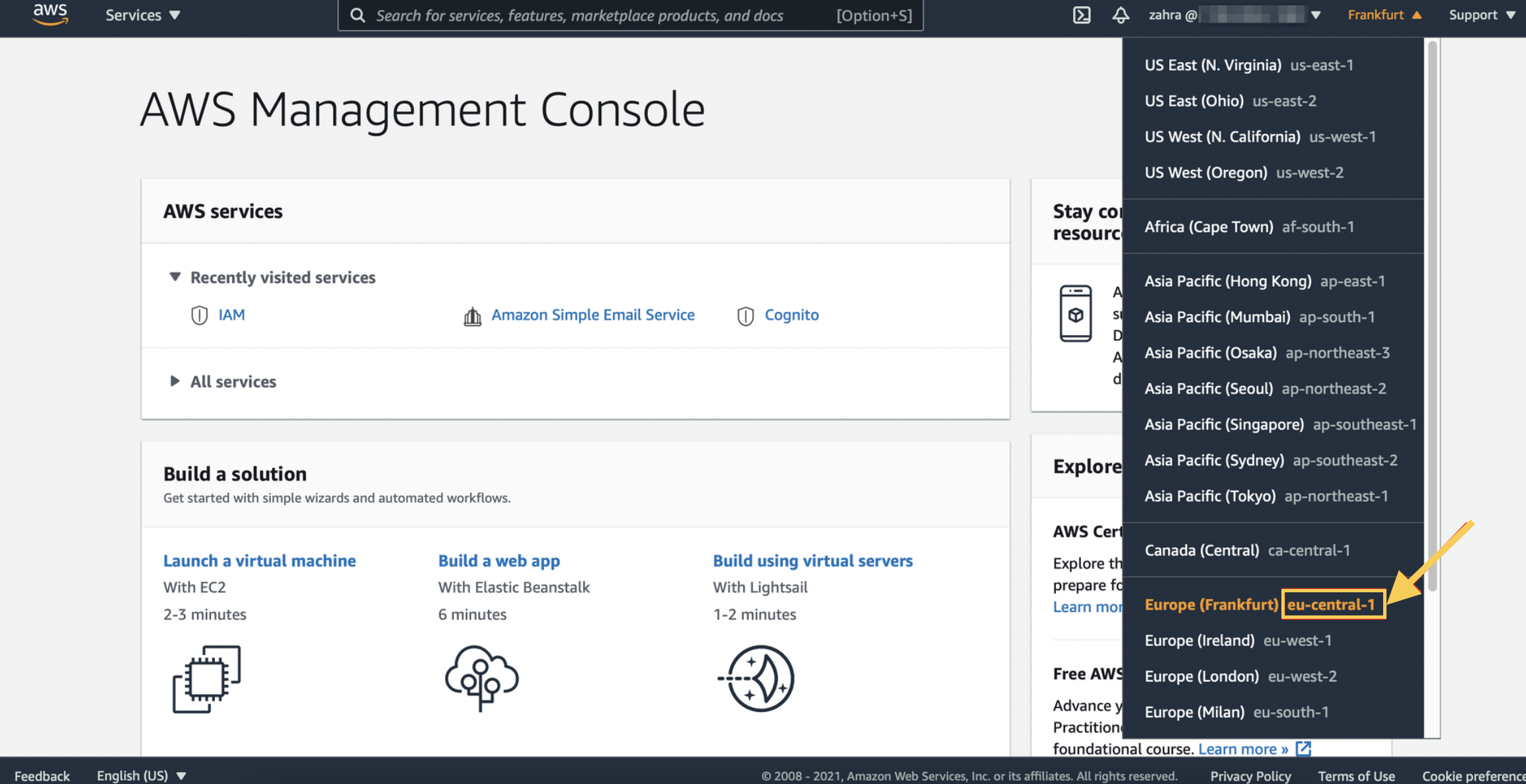The width and height of the screenshot is (1526, 784).
Task: Click the EC2 virtual machine illustration
Action: [207, 679]
